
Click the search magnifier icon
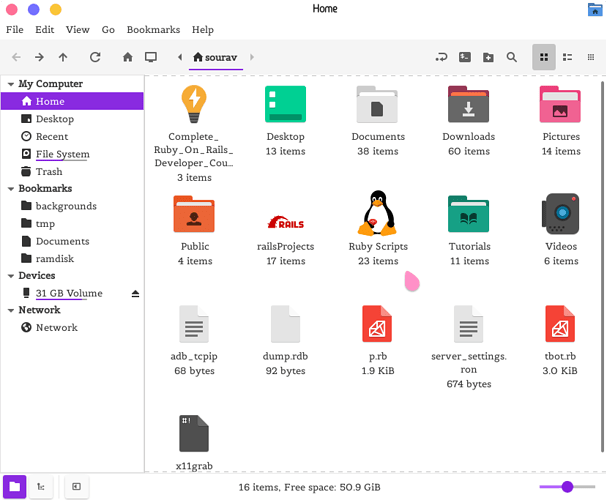511,58
